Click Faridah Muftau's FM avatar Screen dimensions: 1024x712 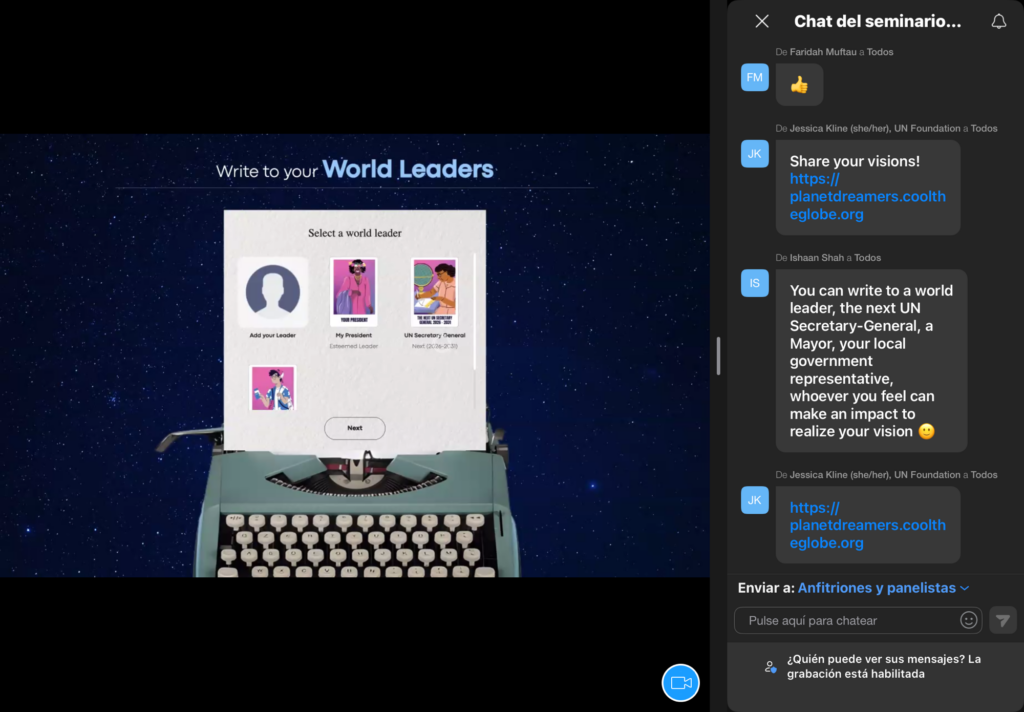754,77
